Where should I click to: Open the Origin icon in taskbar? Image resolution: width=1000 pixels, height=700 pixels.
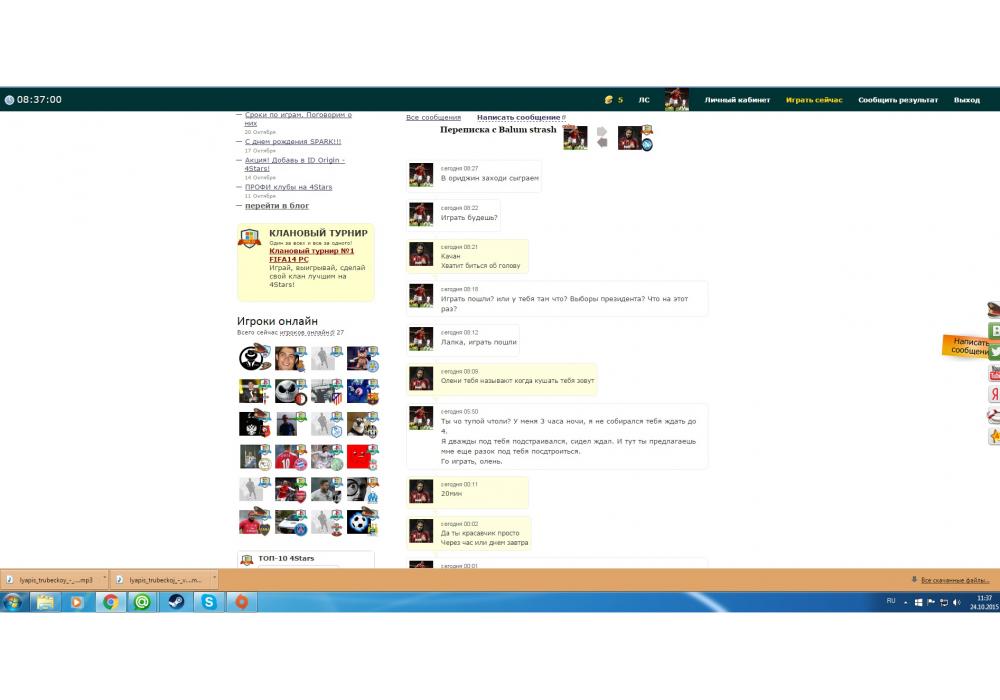click(242, 602)
